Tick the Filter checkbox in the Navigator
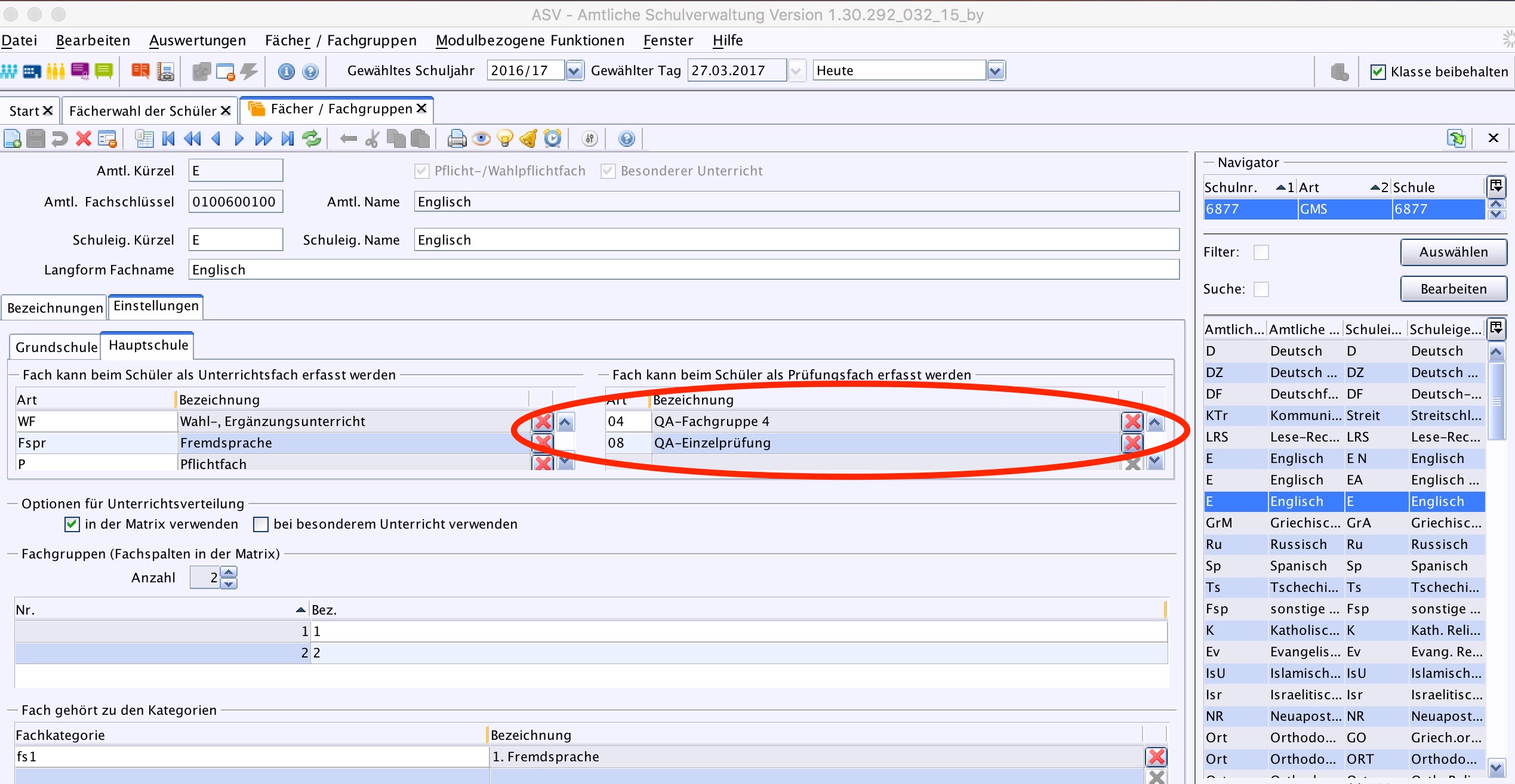 (1261, 252)
